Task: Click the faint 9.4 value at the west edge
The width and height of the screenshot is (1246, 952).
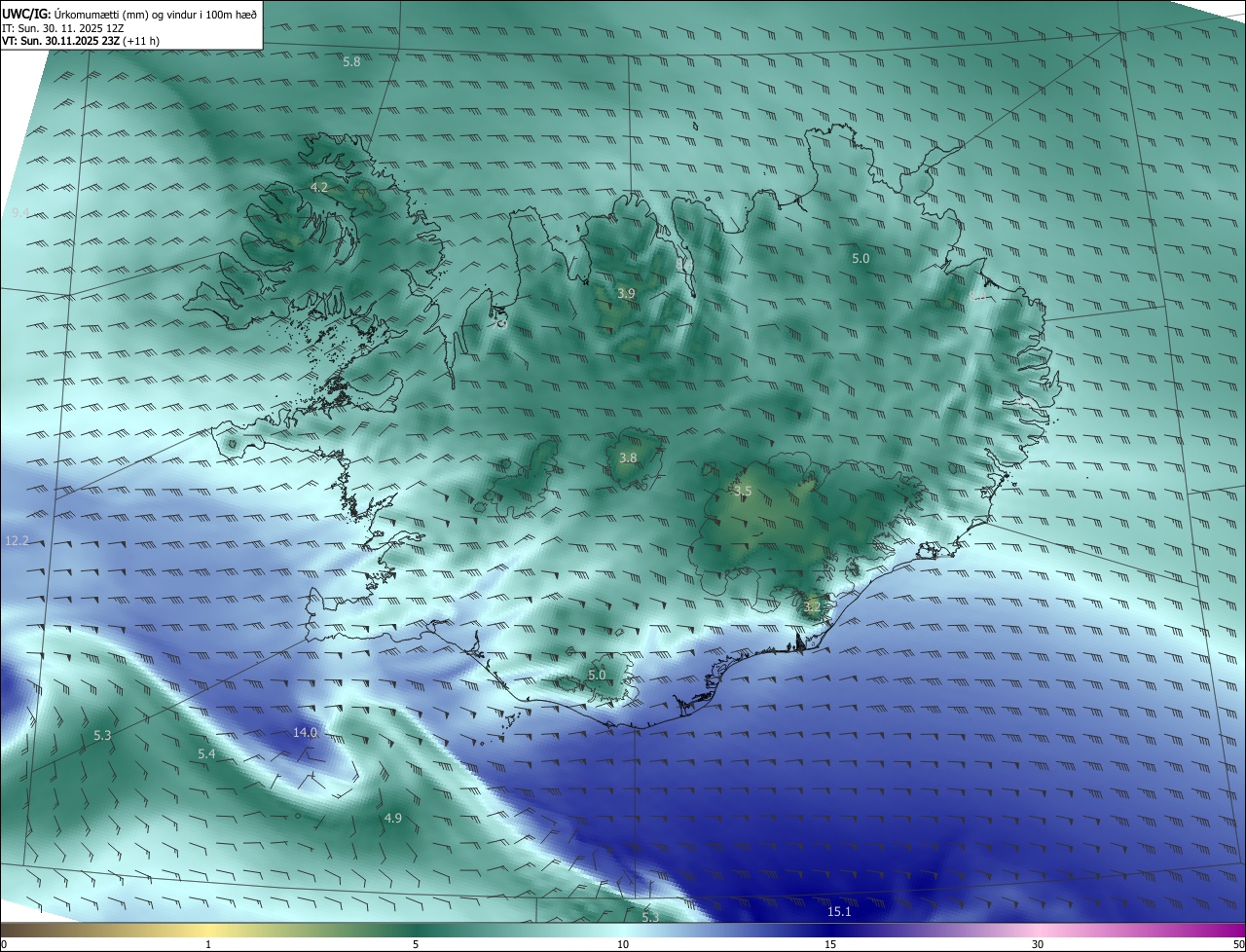Action: coord(19,212)
